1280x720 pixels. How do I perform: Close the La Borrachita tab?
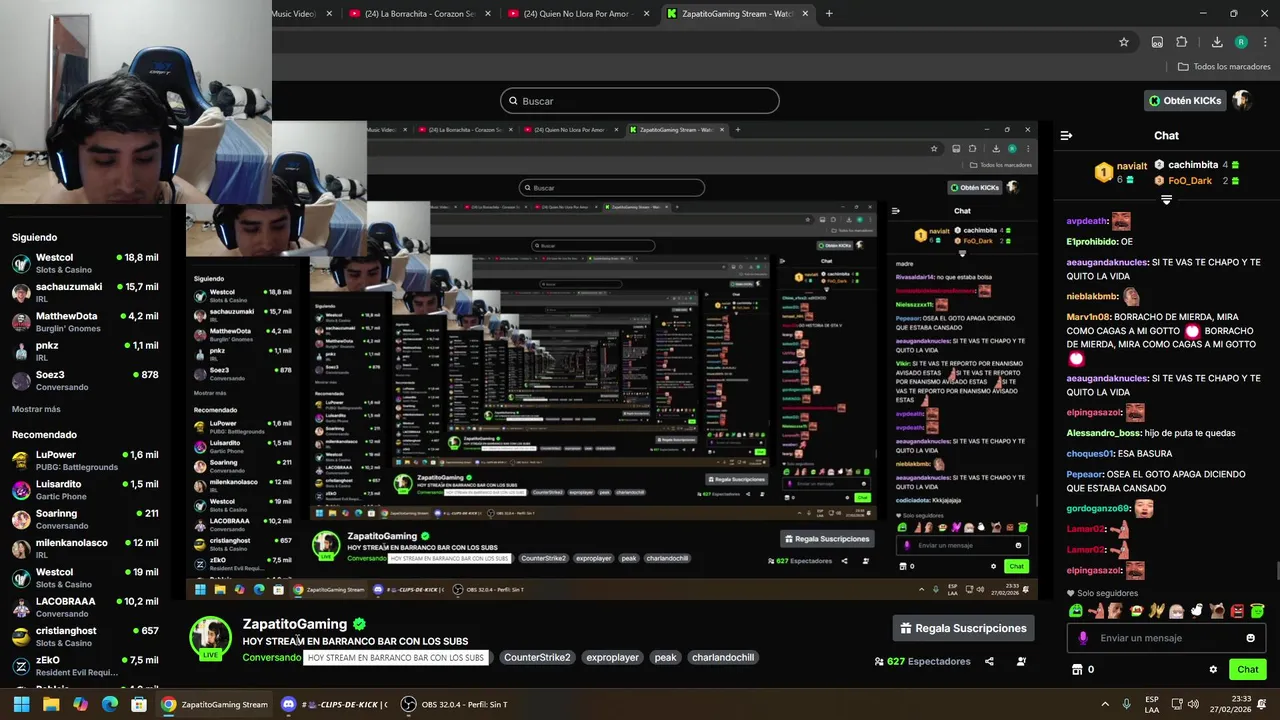(488, 14)
